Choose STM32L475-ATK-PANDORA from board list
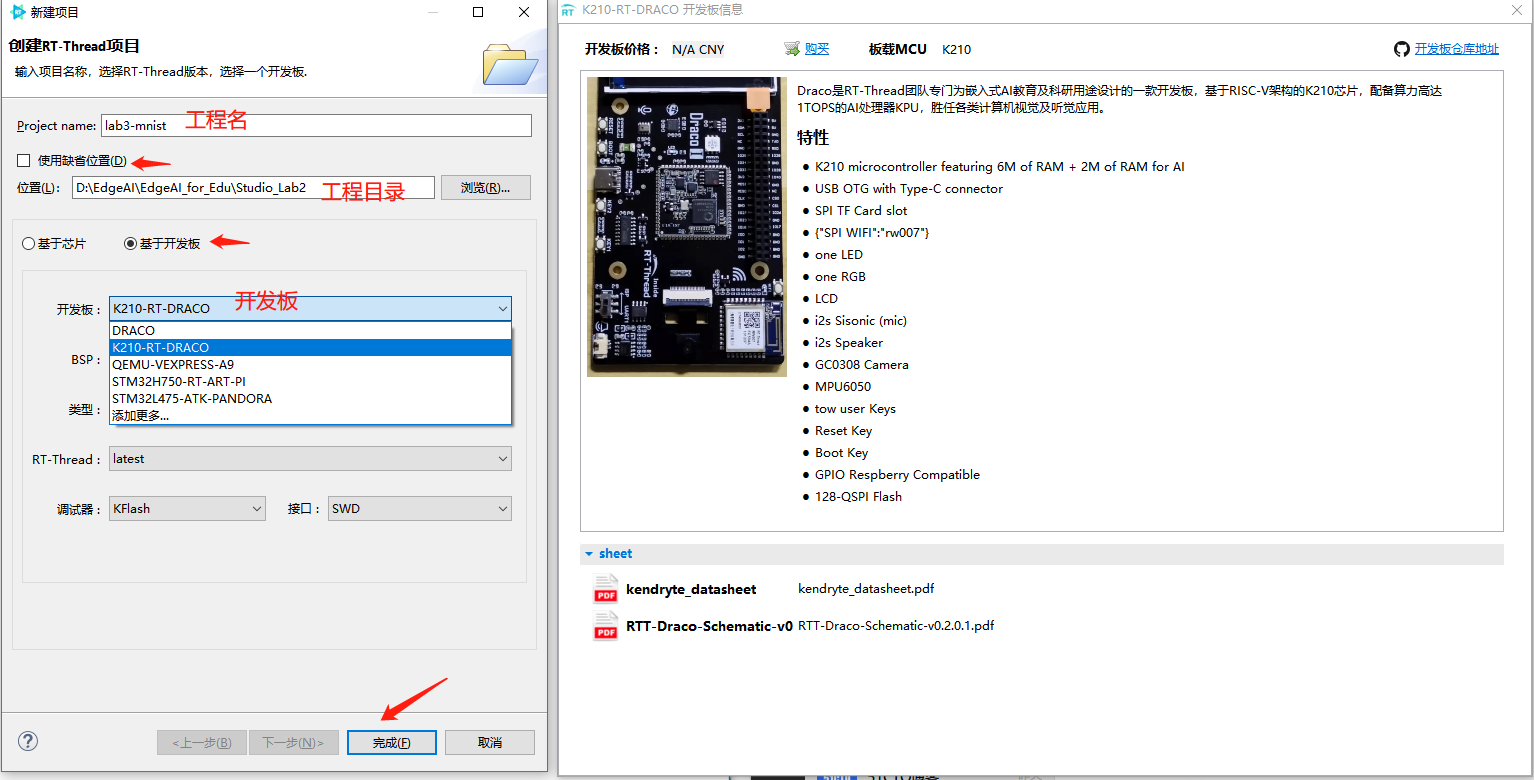The image size is (1534, 780). pyautogui.click(x=310, y=398)
